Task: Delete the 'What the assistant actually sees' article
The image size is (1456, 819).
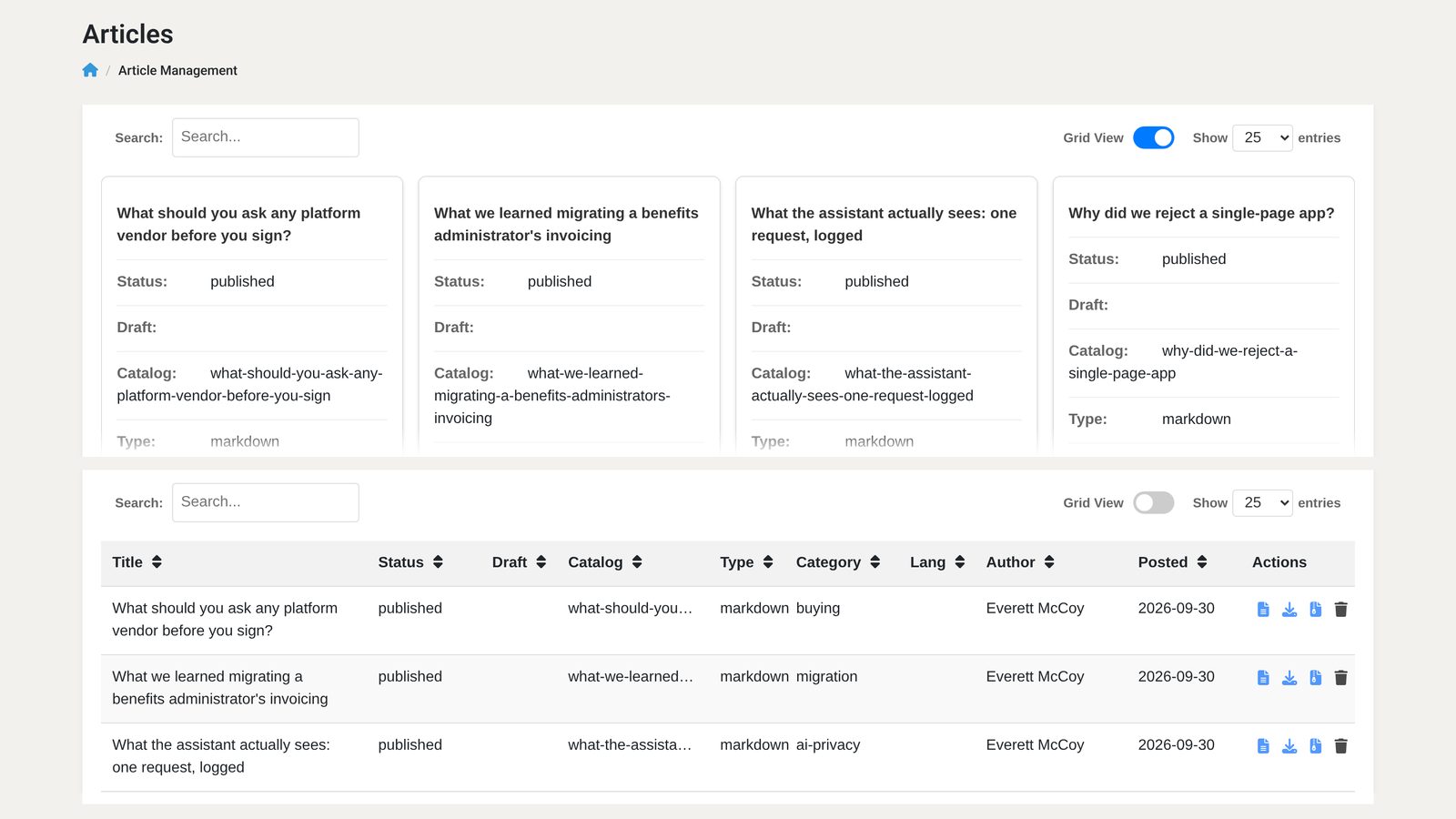Action: (1340, 746)
